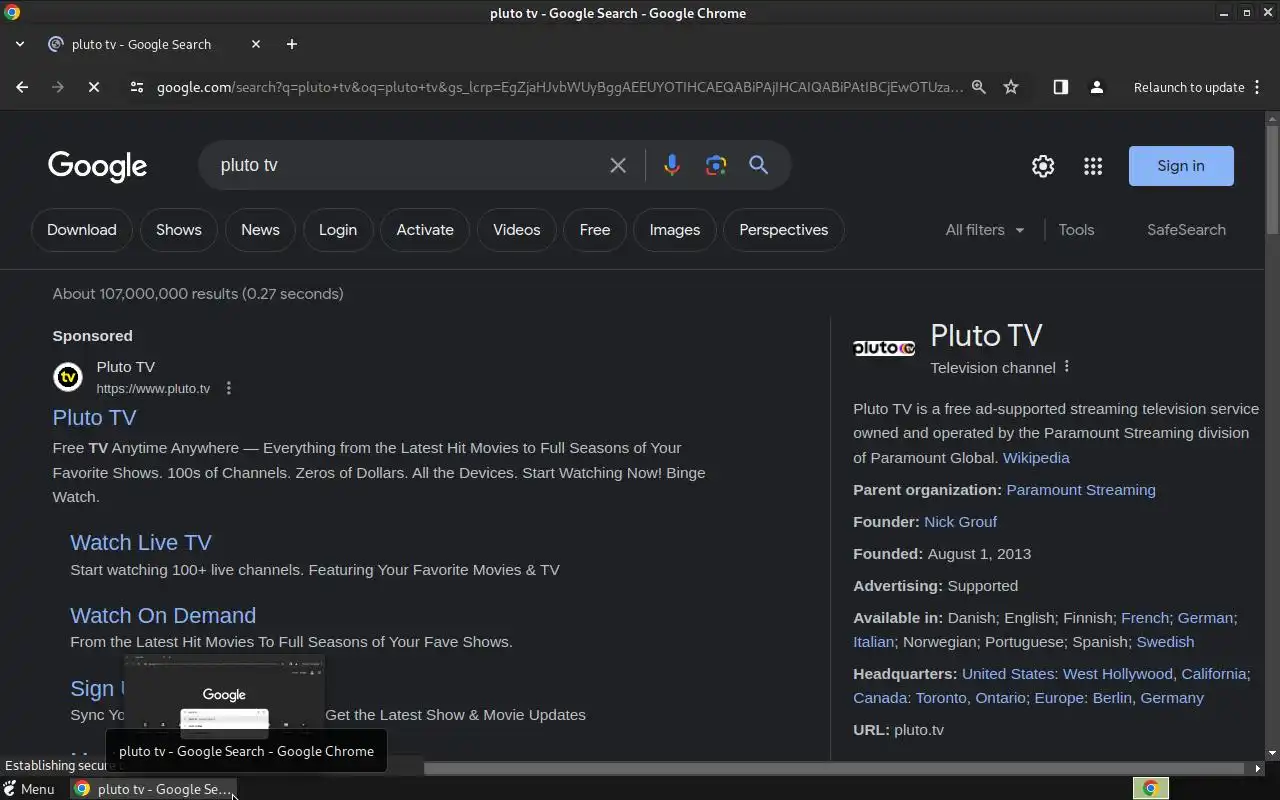Stop loading the page

(x=93, y=87)
